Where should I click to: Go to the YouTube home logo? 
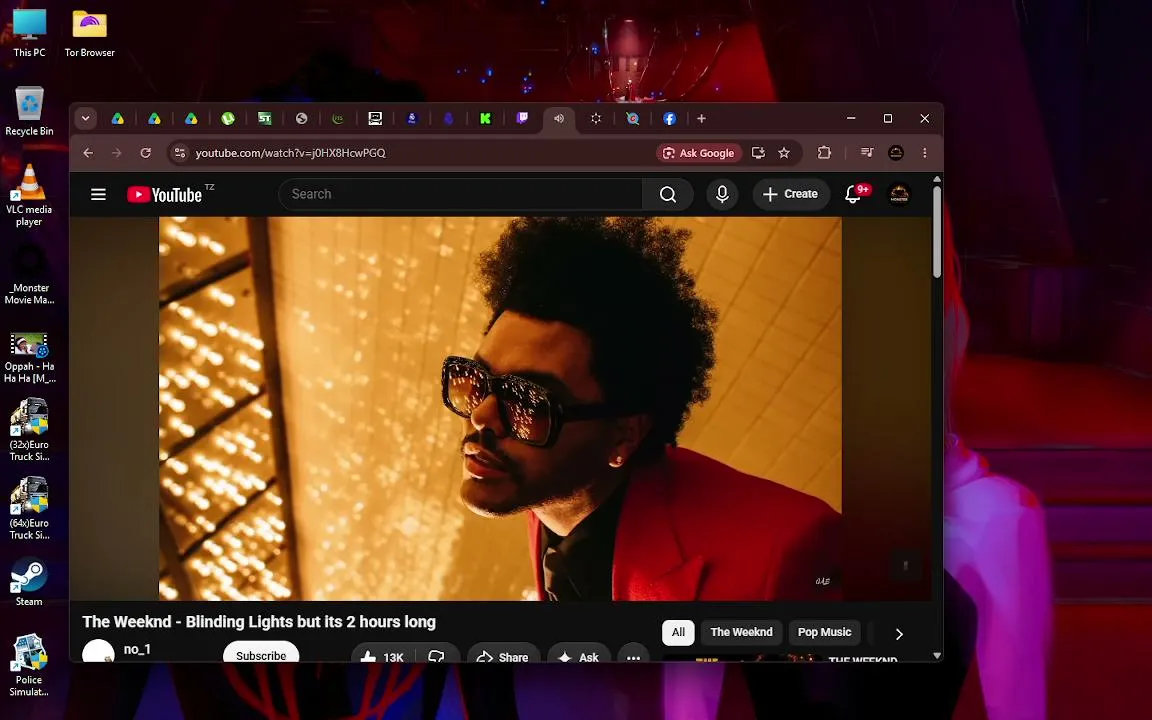click(165, 194)
